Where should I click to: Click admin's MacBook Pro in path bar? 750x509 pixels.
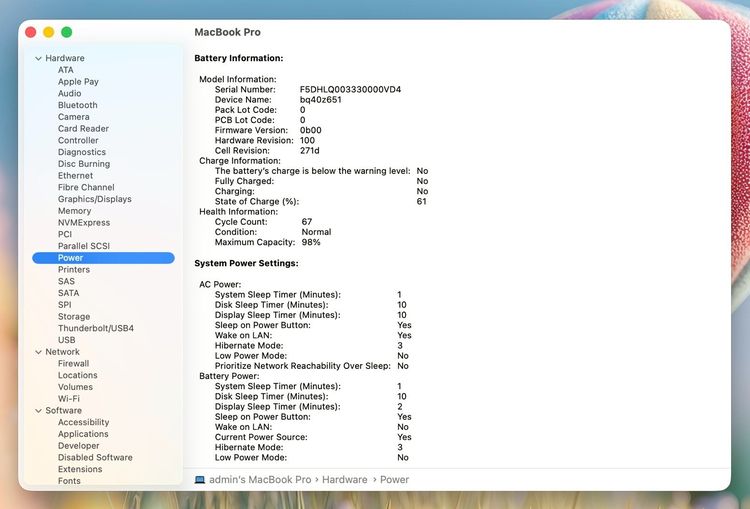pos(260,480)
